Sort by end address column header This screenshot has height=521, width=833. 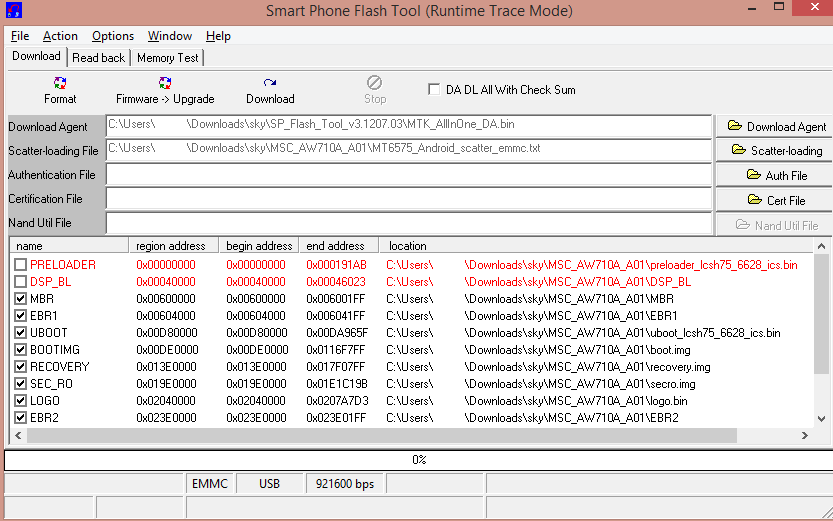(x=338, y=245)
